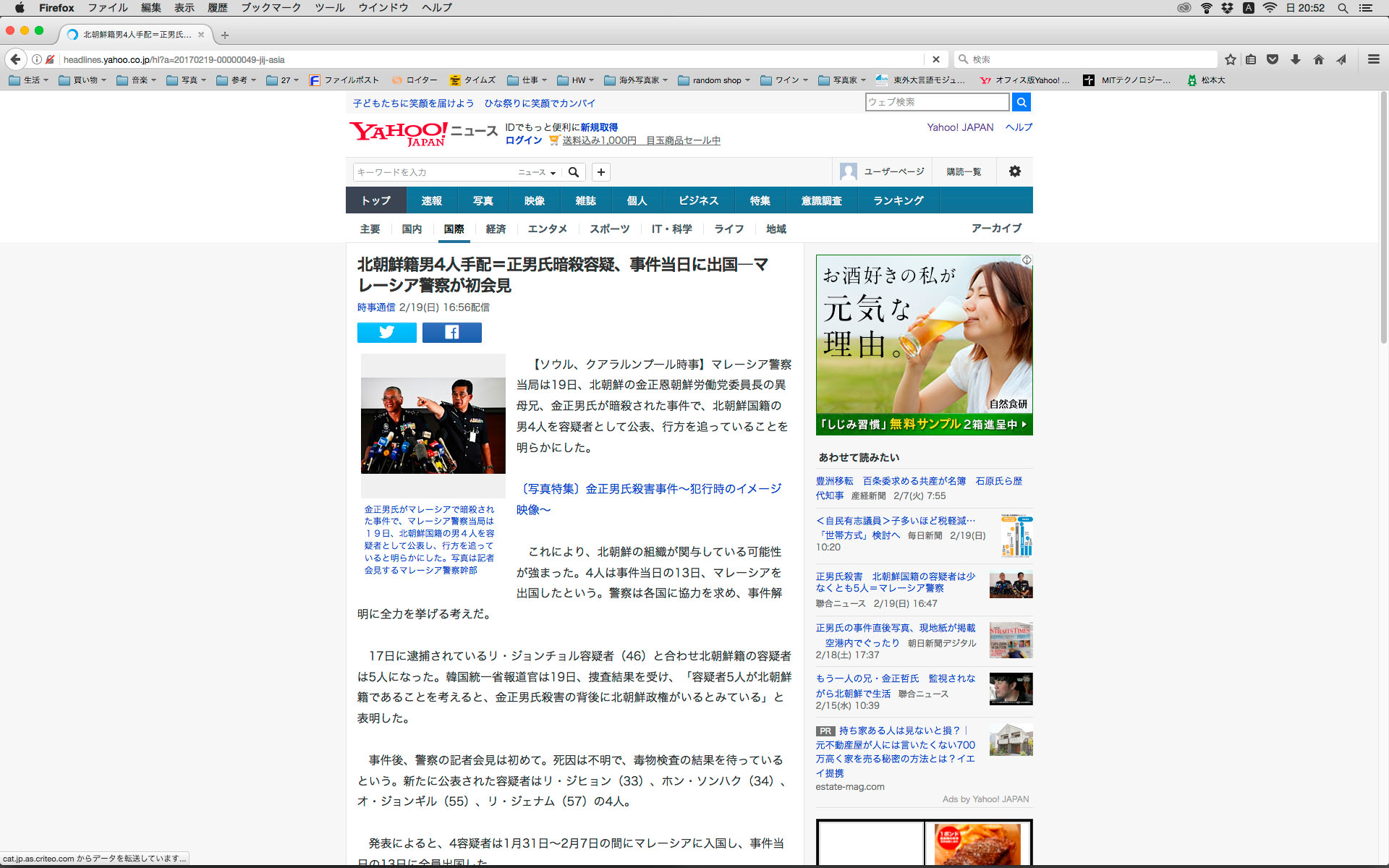Expand the ニュース search scope dropdown

coord(537,172)
